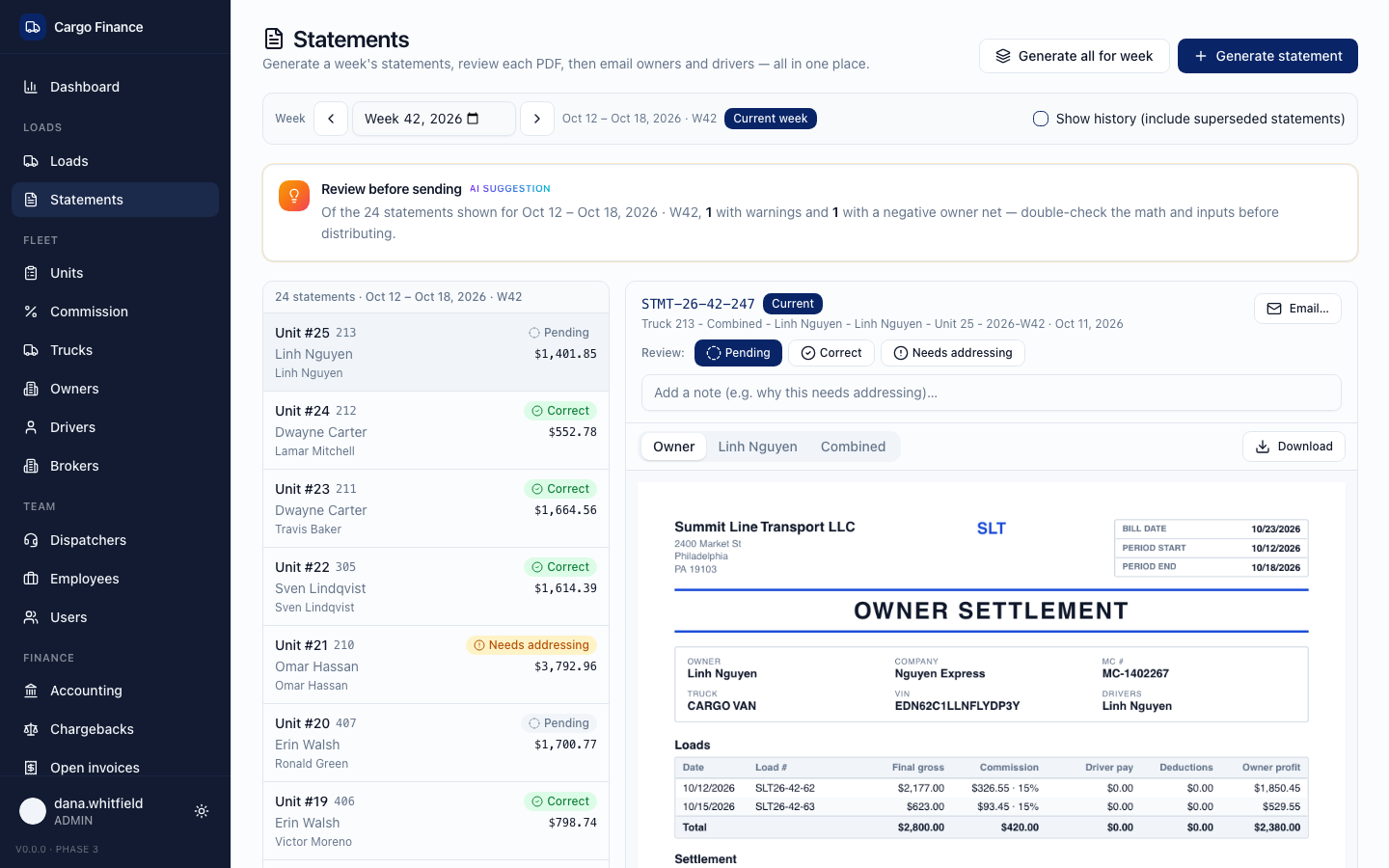The height and width of the screenshot is (868, 1389).
Task: Mark statement as Needs addressing
Action: 953,353
